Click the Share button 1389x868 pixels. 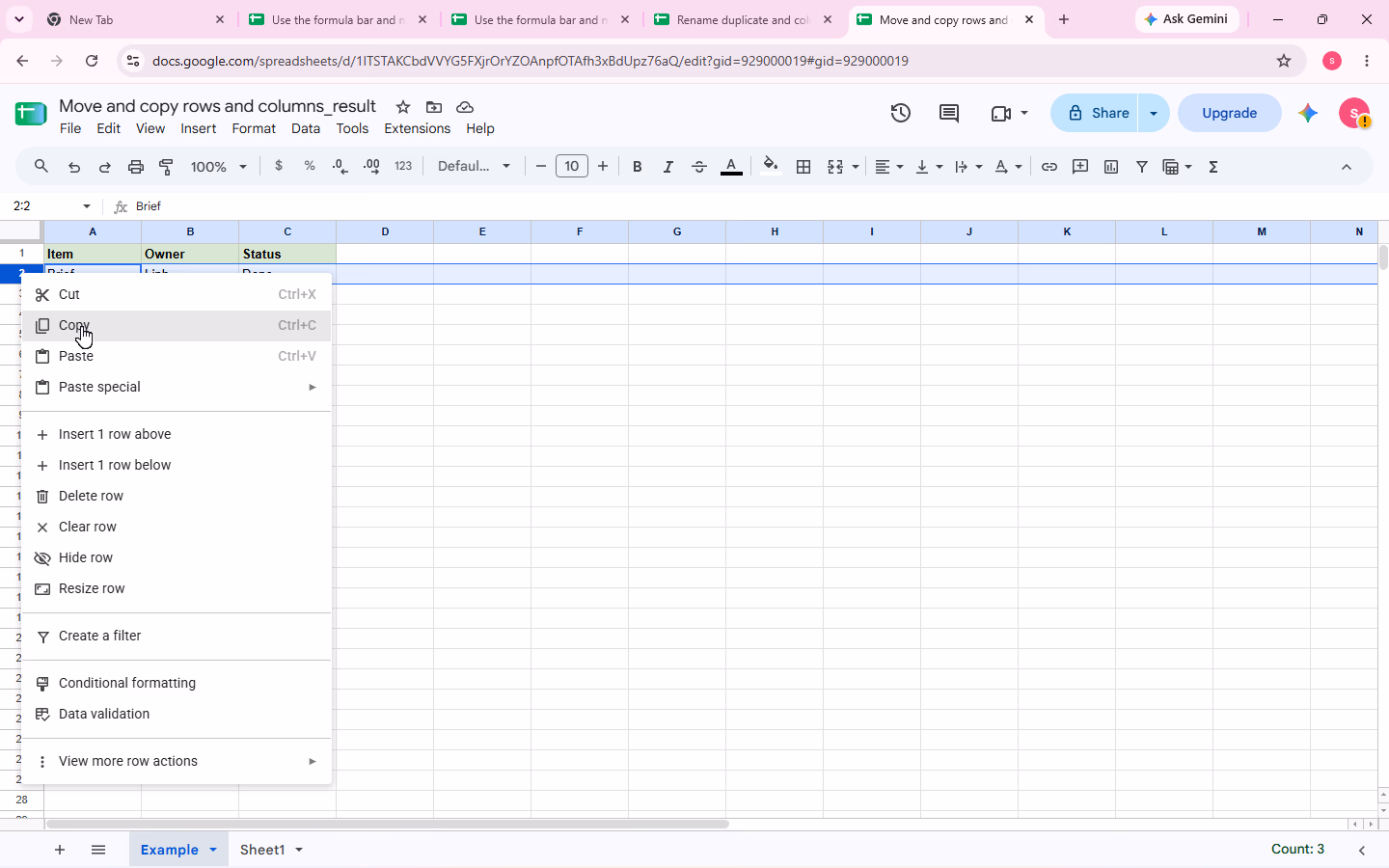point(1098,113)
